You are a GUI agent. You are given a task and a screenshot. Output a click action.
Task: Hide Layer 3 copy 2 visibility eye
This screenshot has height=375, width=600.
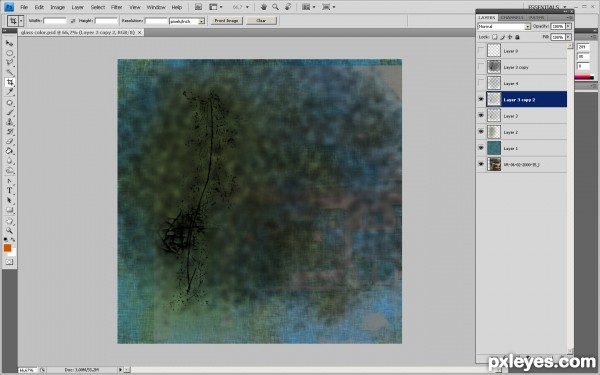click(x=481, y=99)
